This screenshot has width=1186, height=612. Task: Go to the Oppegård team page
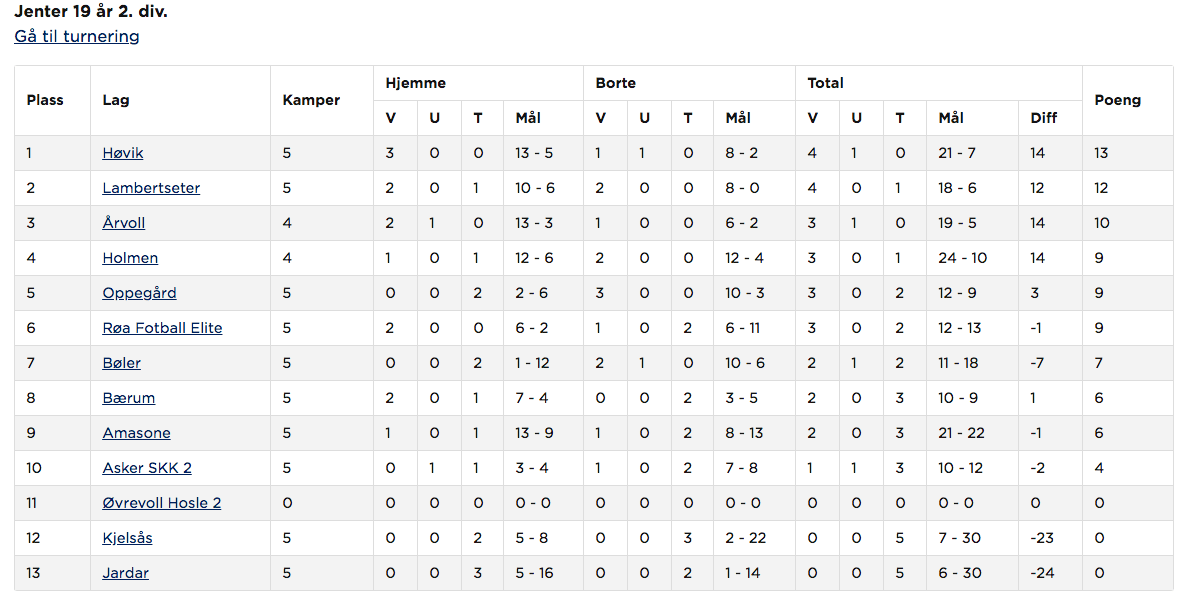[139, 293]
